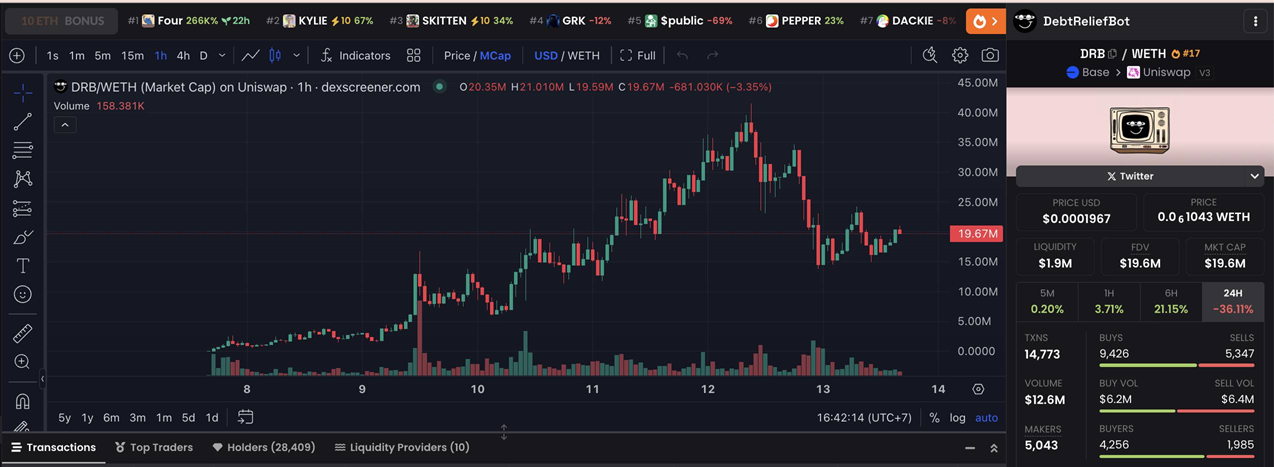Toggle the log scale option
The image size is (1274, 467).
[x=957, y=417]
